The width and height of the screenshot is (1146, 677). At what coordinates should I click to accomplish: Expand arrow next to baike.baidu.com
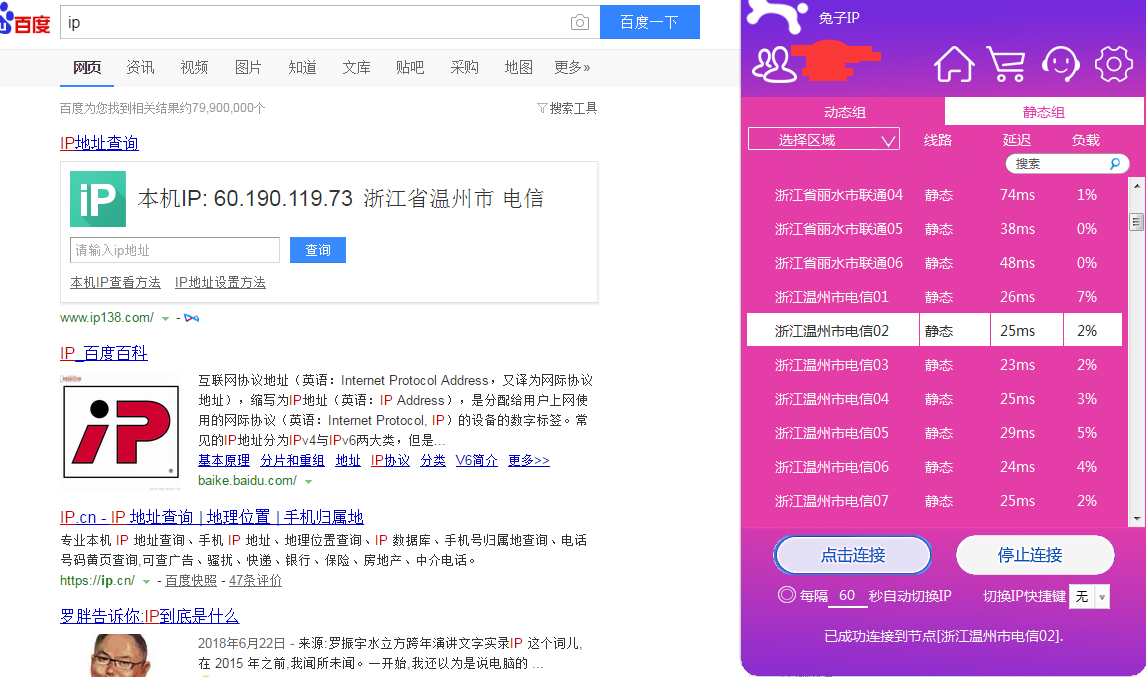pos(308,482)
